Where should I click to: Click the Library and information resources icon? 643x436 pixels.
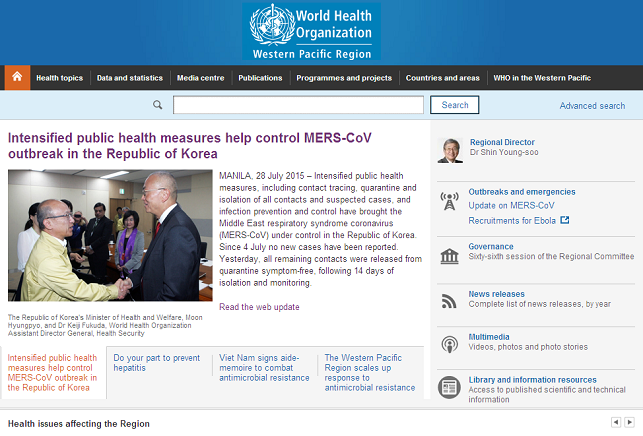pos(450,386)
